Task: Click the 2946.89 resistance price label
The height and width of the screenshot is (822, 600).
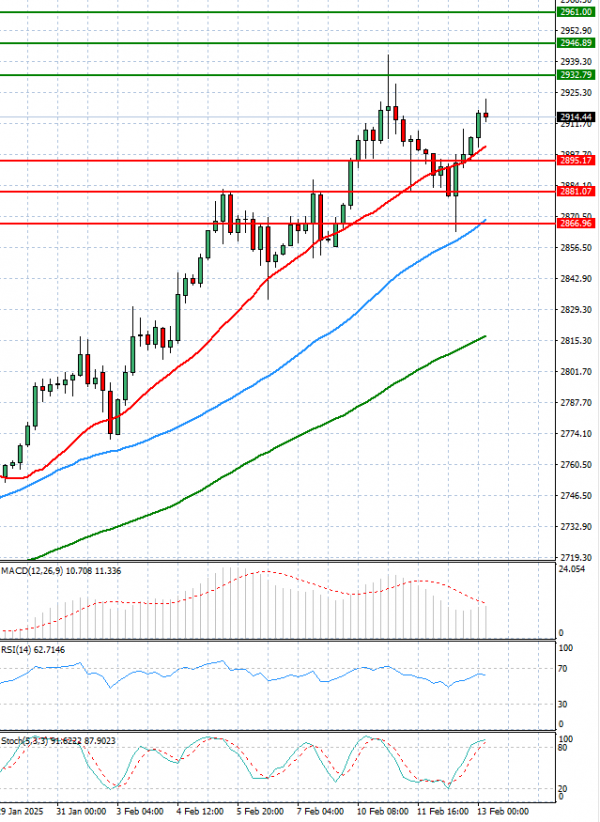Action: click(x=575, y=43)
